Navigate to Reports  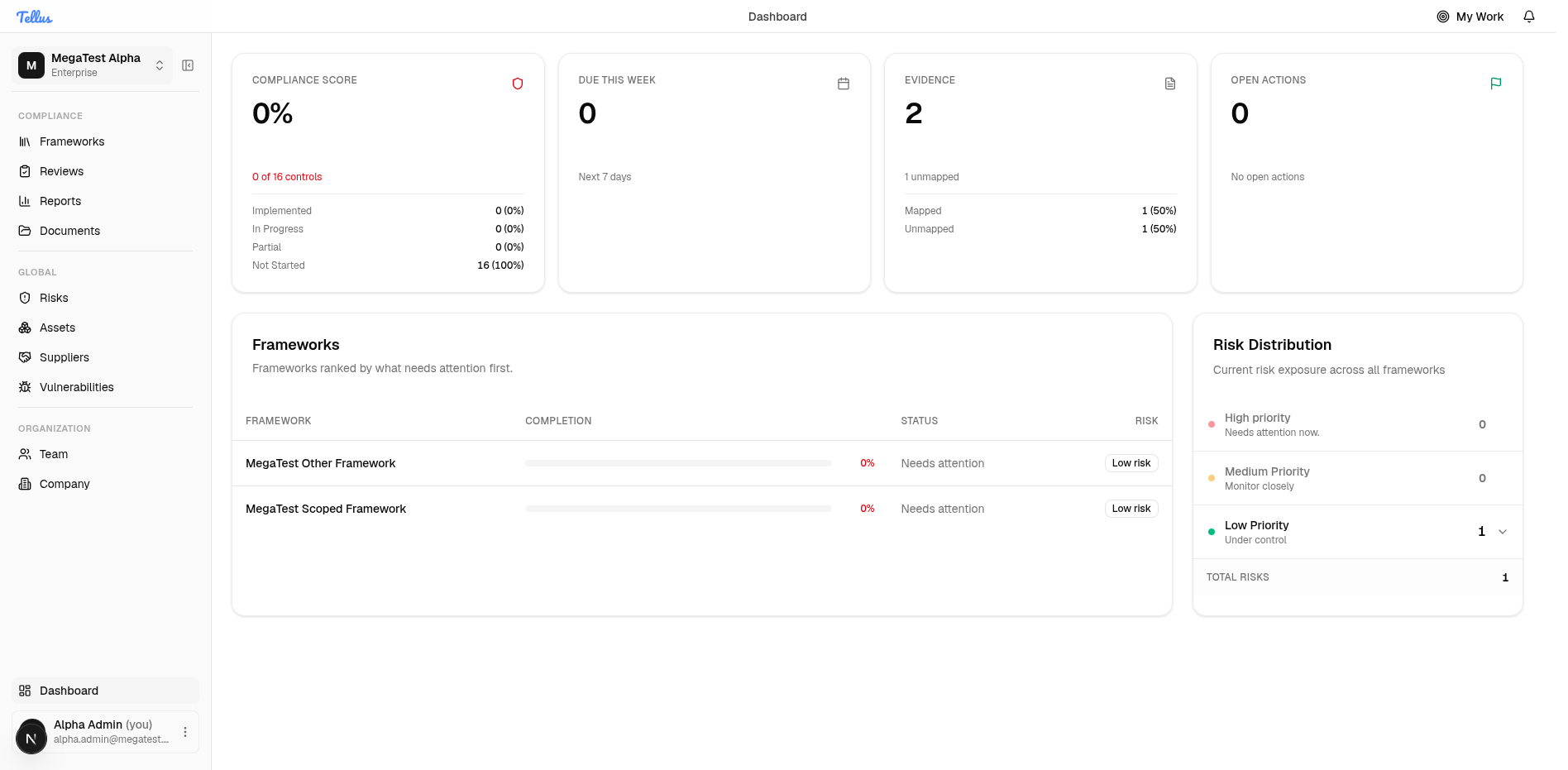[x=105, y=201]
